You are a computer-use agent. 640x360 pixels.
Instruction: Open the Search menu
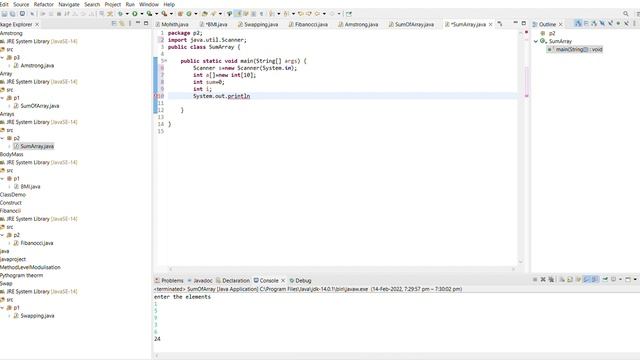[x=92, y=4]
